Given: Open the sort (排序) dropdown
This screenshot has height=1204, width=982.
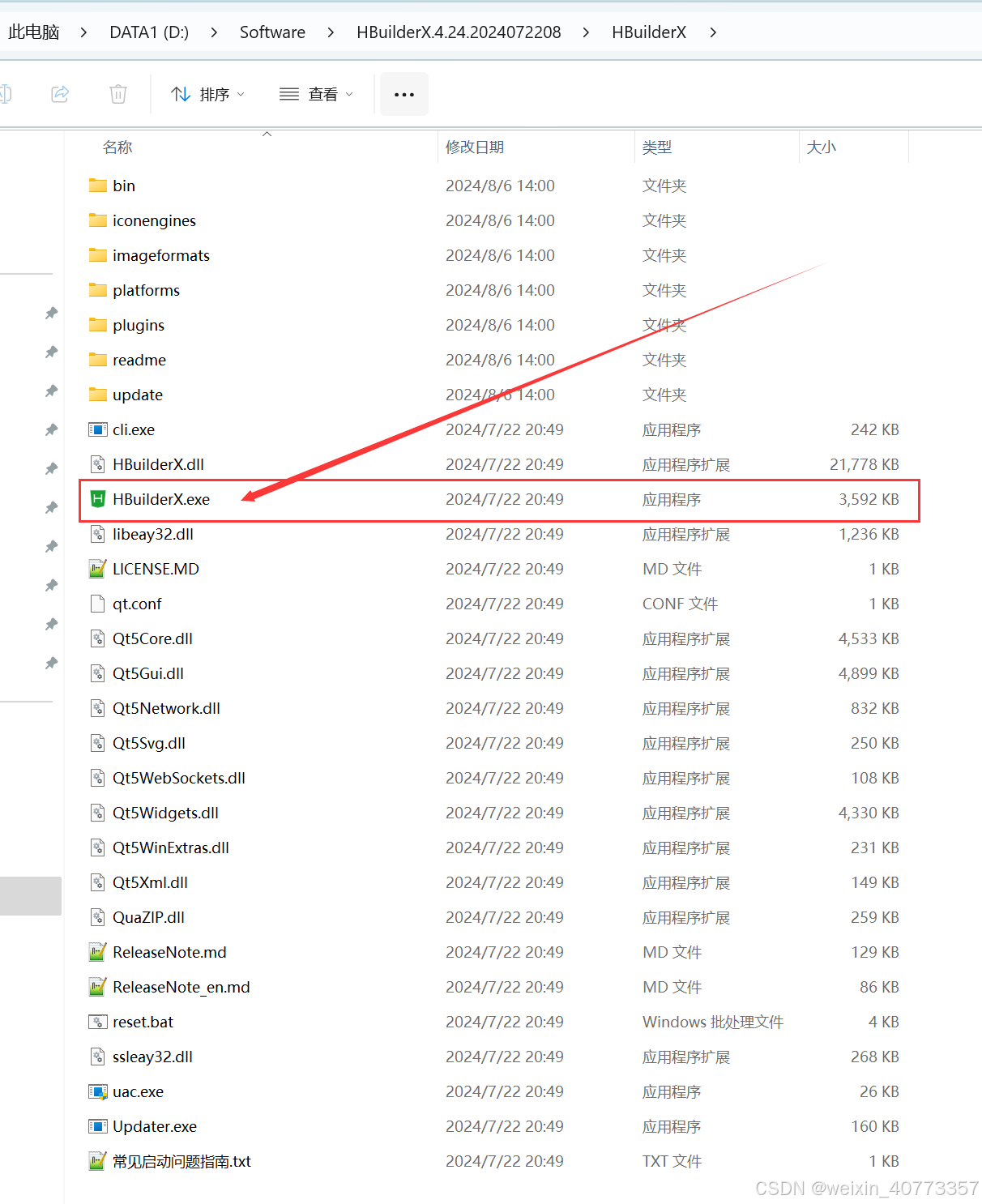Looking at the screenshot, I should pyautogui.click(x=208, y=94).
